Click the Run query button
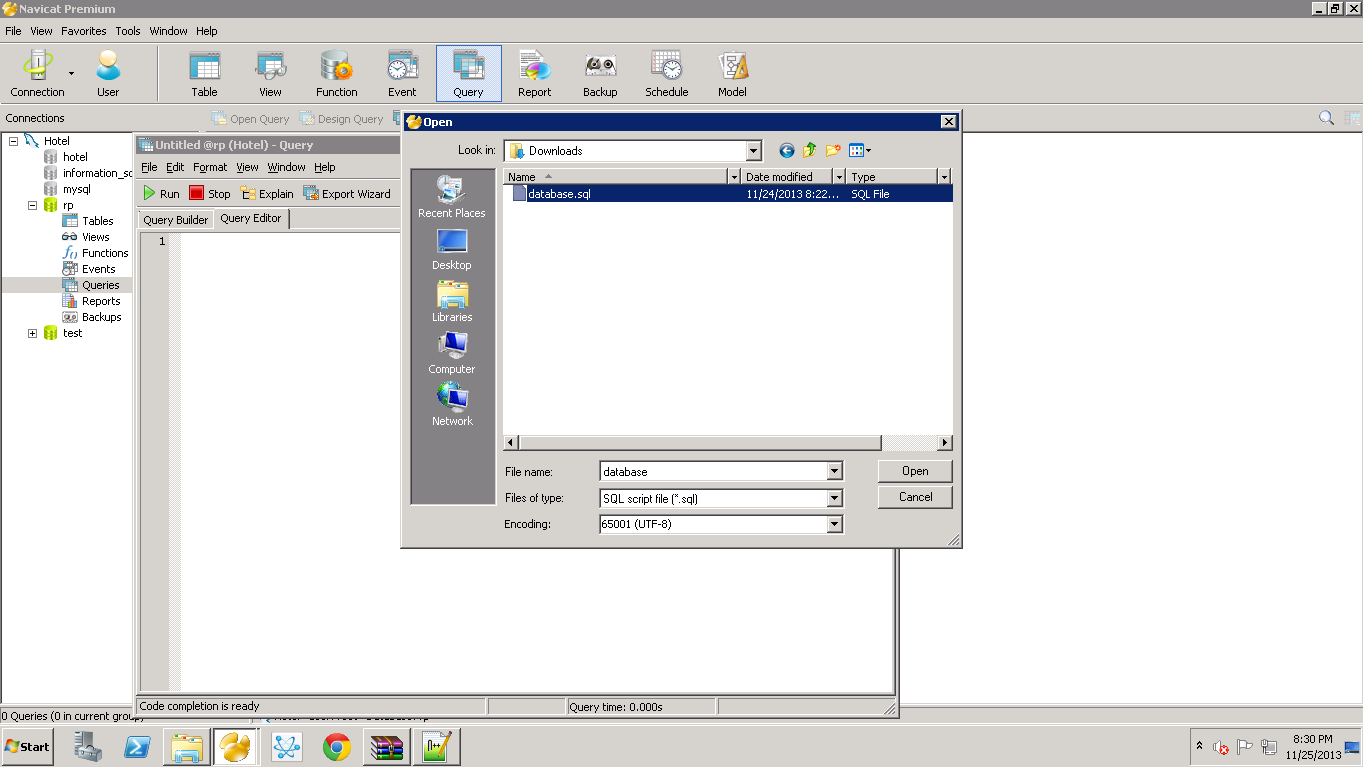The image size is (1363, 767). pyautogui.click(x=161, y=194)
